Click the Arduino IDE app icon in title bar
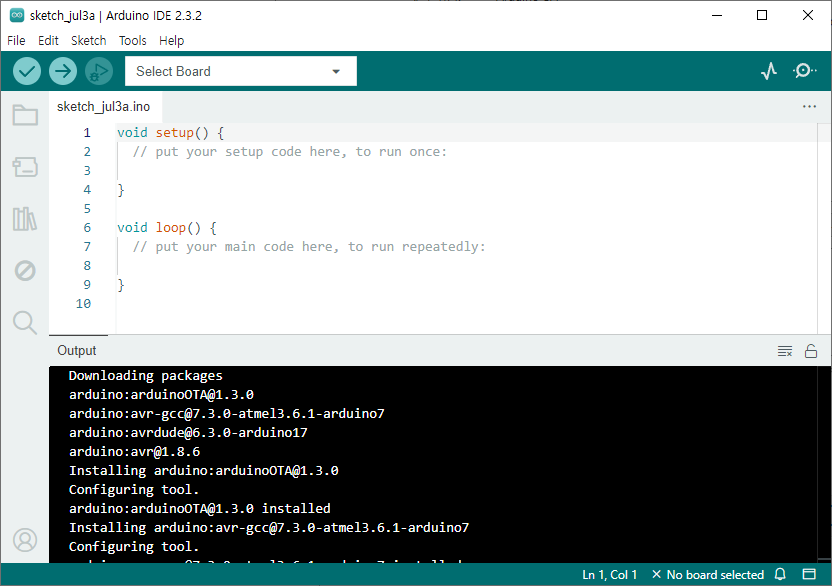 pos(17,15)
